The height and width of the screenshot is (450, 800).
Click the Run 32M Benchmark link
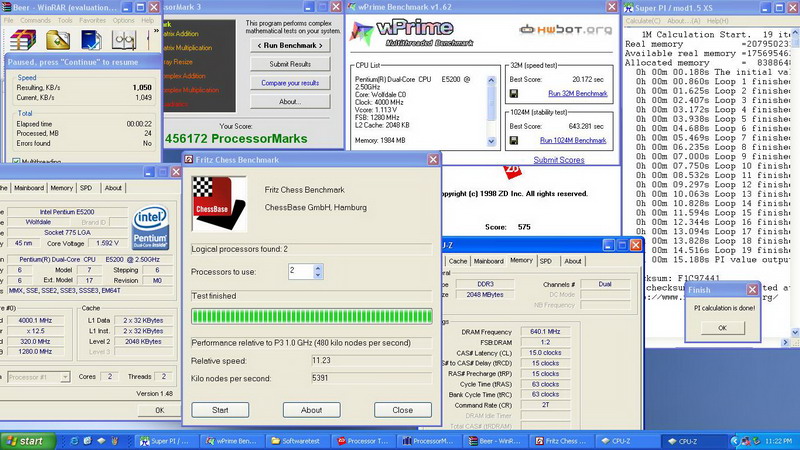578,93
